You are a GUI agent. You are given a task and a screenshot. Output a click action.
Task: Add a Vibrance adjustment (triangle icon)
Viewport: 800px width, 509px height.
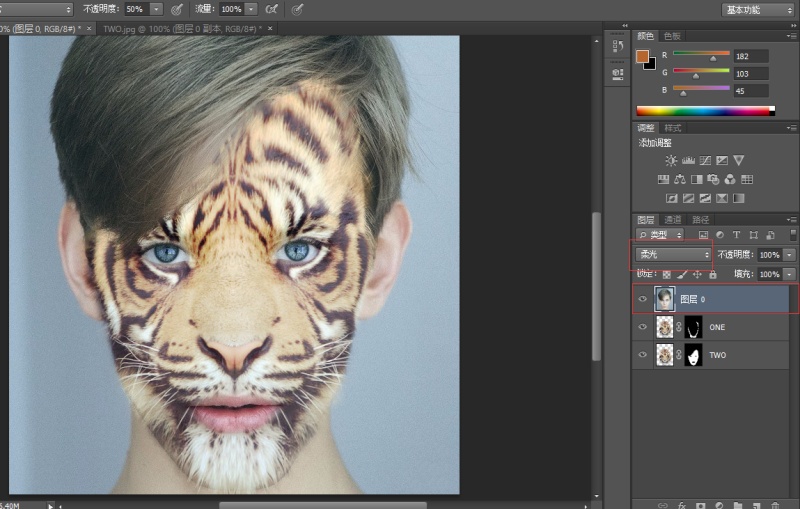pos(738,161)
